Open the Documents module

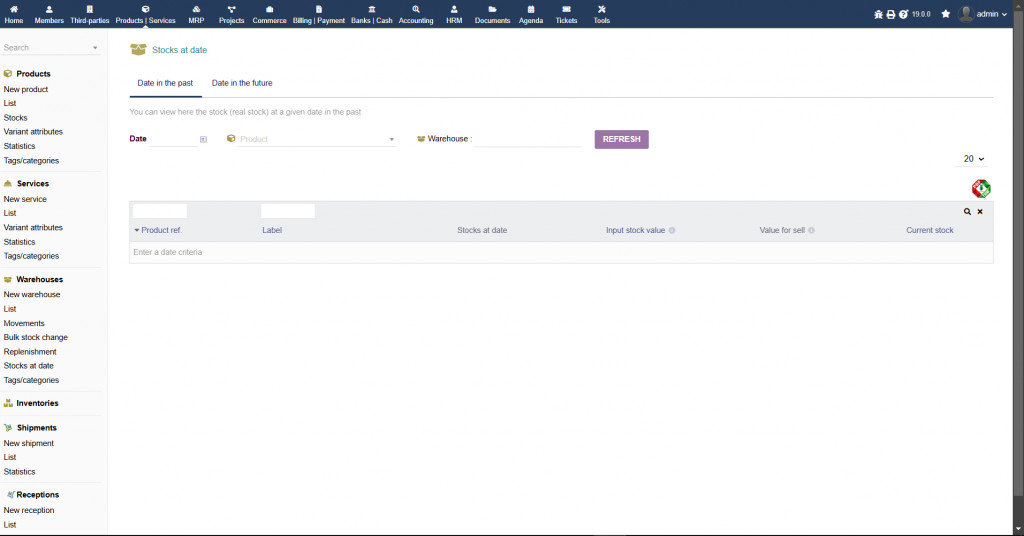click(492, 14)
